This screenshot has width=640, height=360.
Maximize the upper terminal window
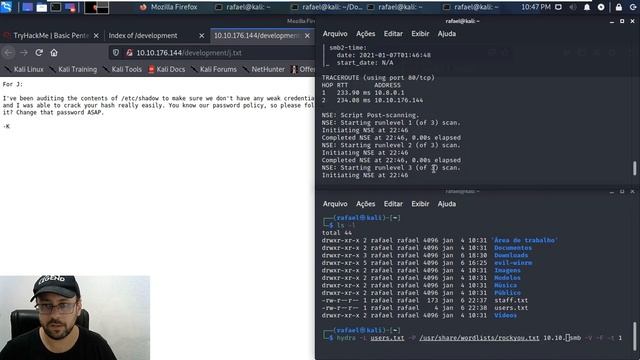[622, 21]
